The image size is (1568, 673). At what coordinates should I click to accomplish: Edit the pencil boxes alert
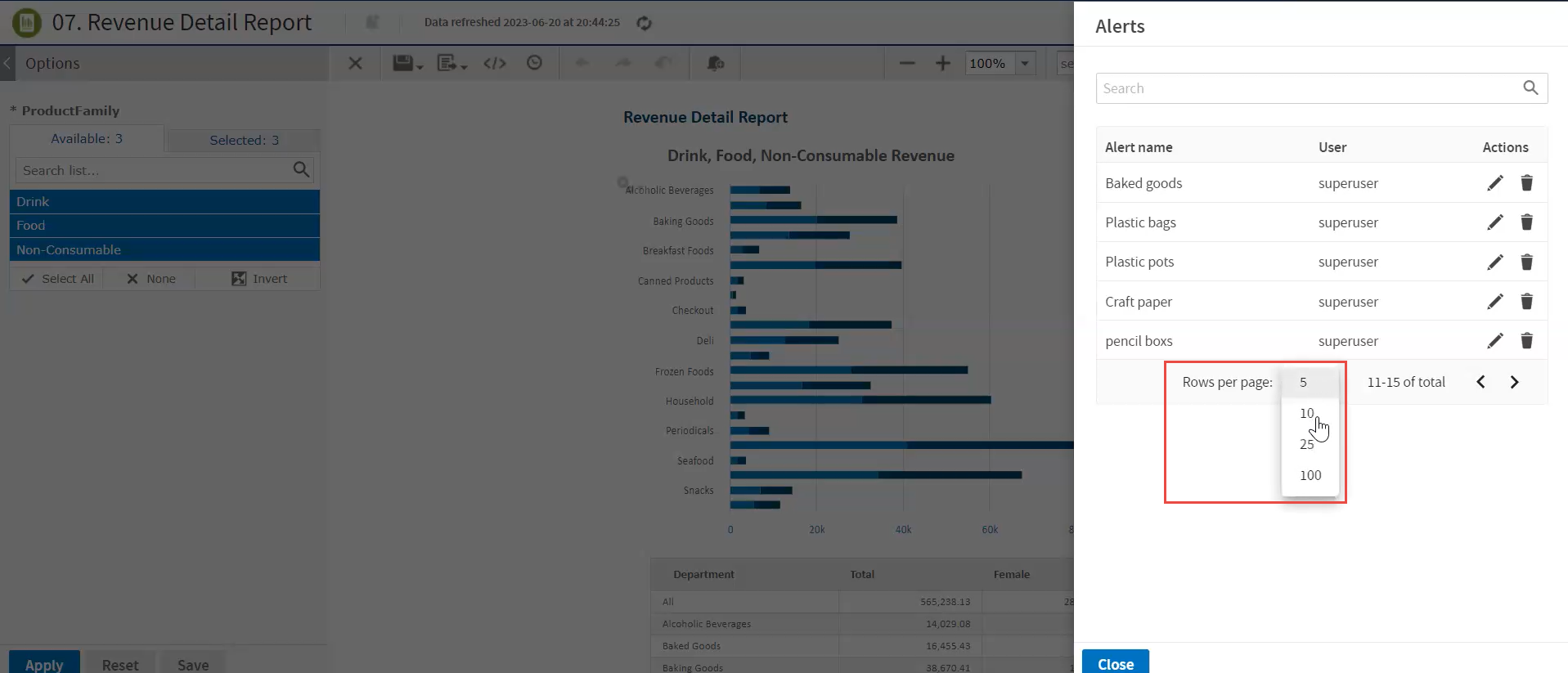(1495, 341)
